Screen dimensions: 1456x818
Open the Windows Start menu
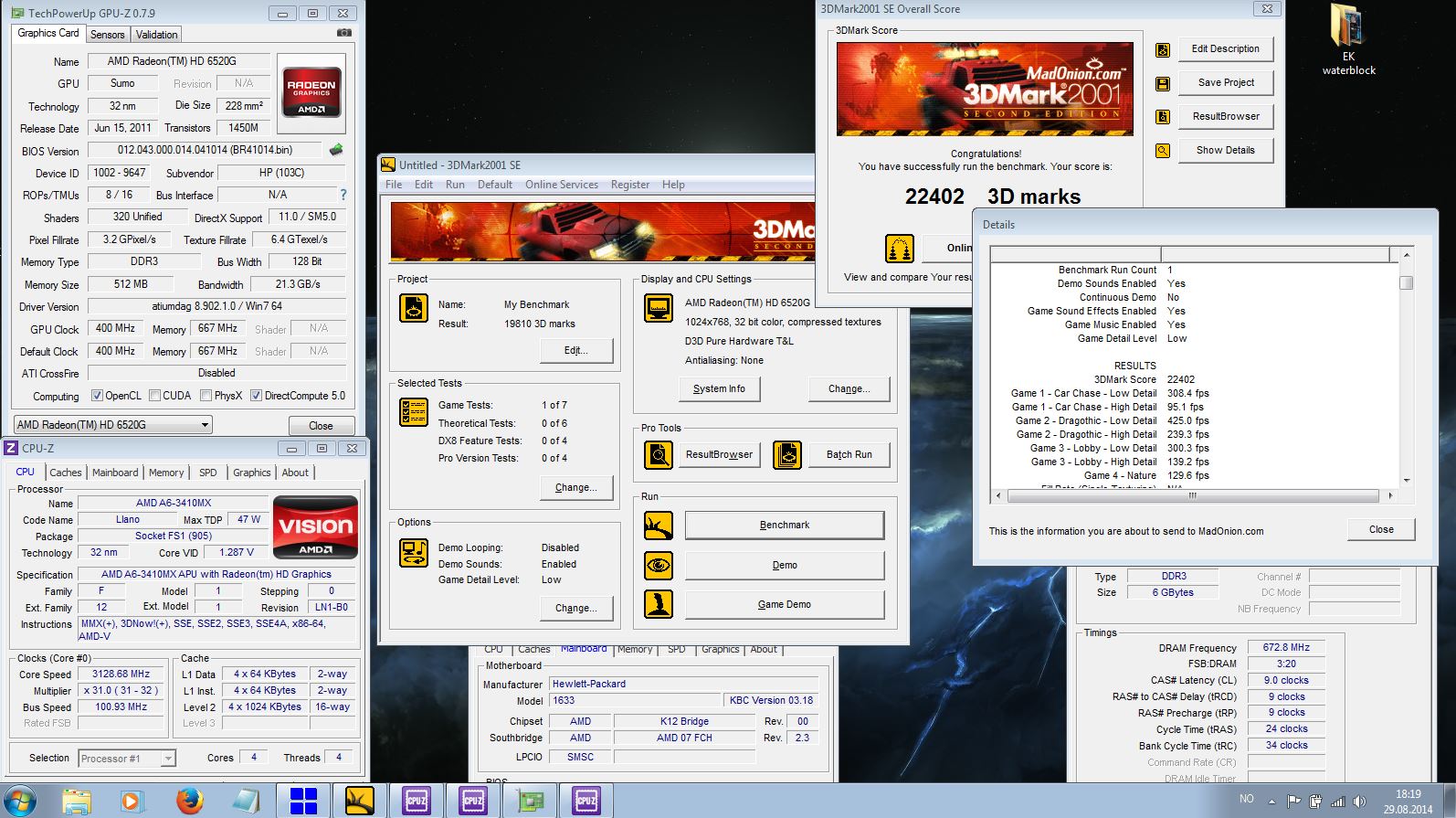point(19,801)
